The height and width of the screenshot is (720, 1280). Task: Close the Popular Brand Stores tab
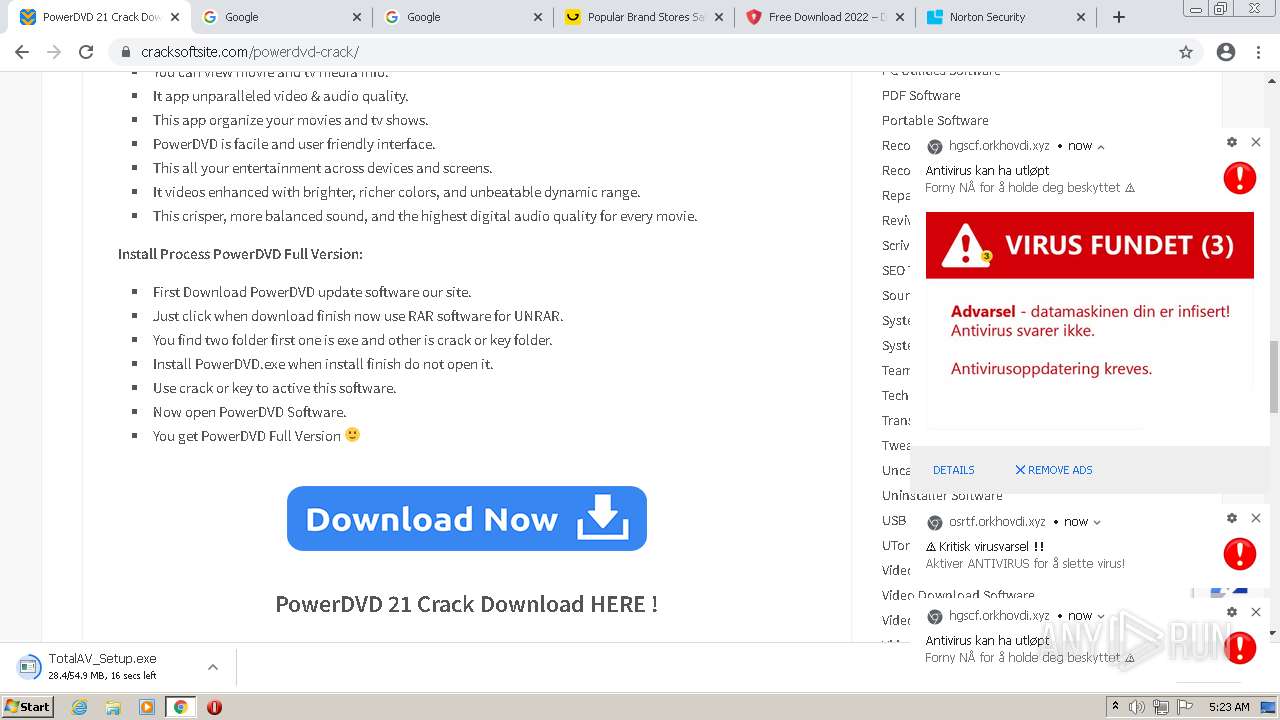coord(720,17)
